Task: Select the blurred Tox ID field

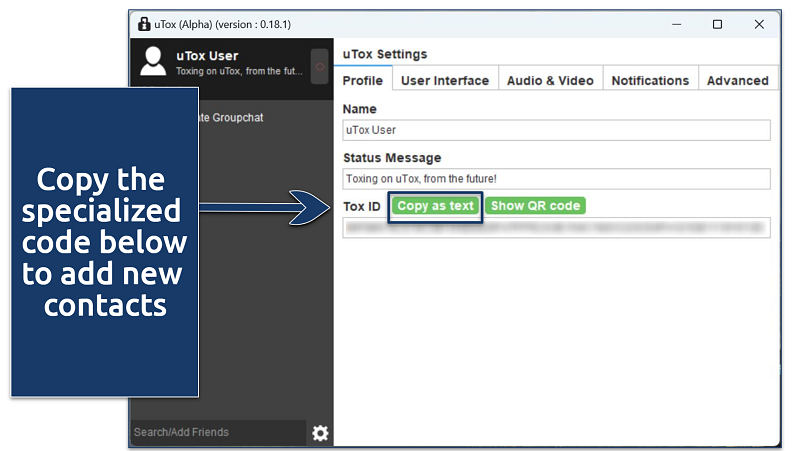Action: [x=556, y=228]
